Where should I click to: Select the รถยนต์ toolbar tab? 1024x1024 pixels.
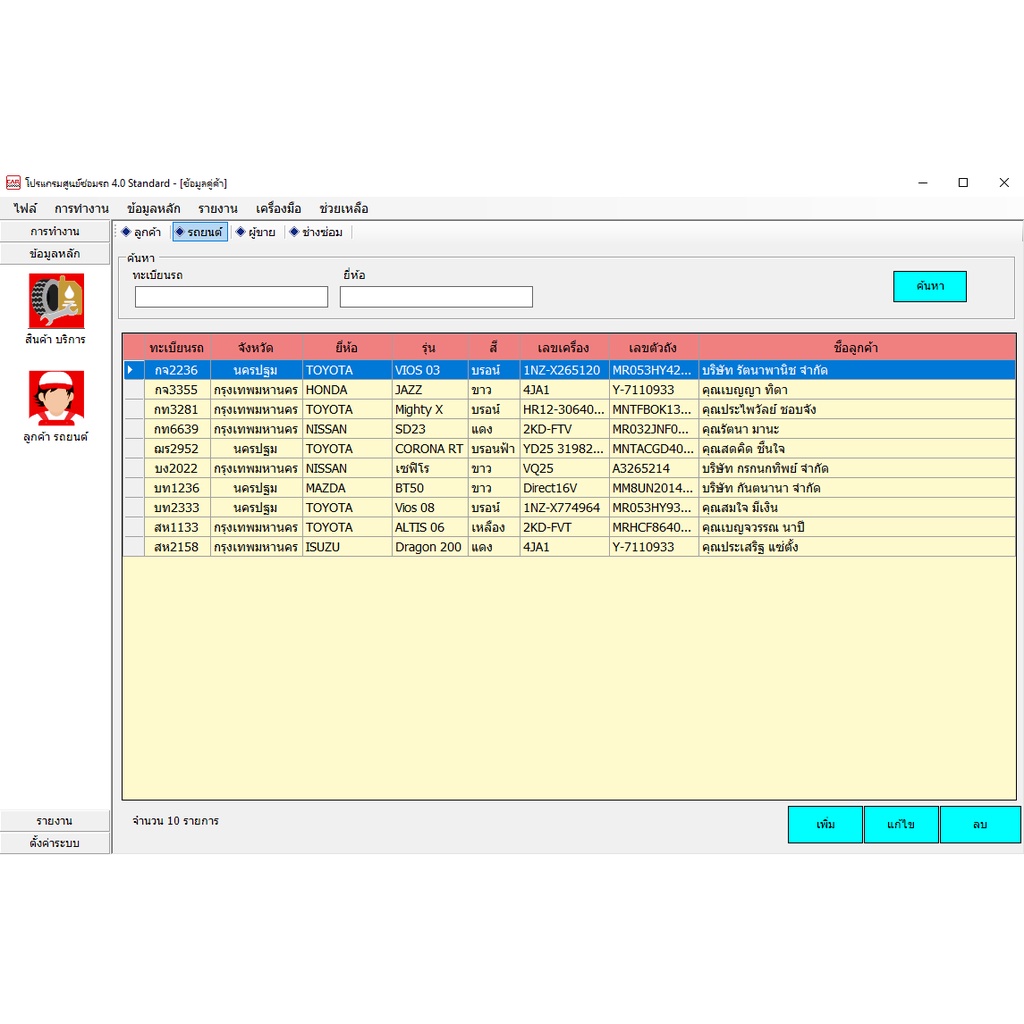point(200,232)
